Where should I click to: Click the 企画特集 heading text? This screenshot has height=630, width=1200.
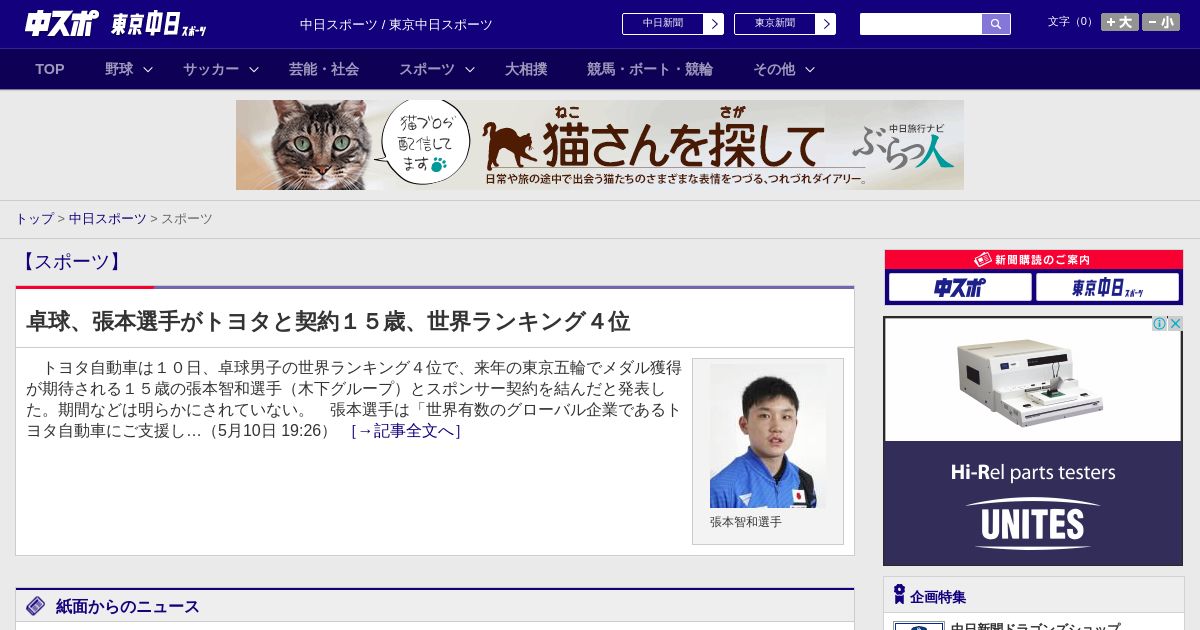click(938, 597)
